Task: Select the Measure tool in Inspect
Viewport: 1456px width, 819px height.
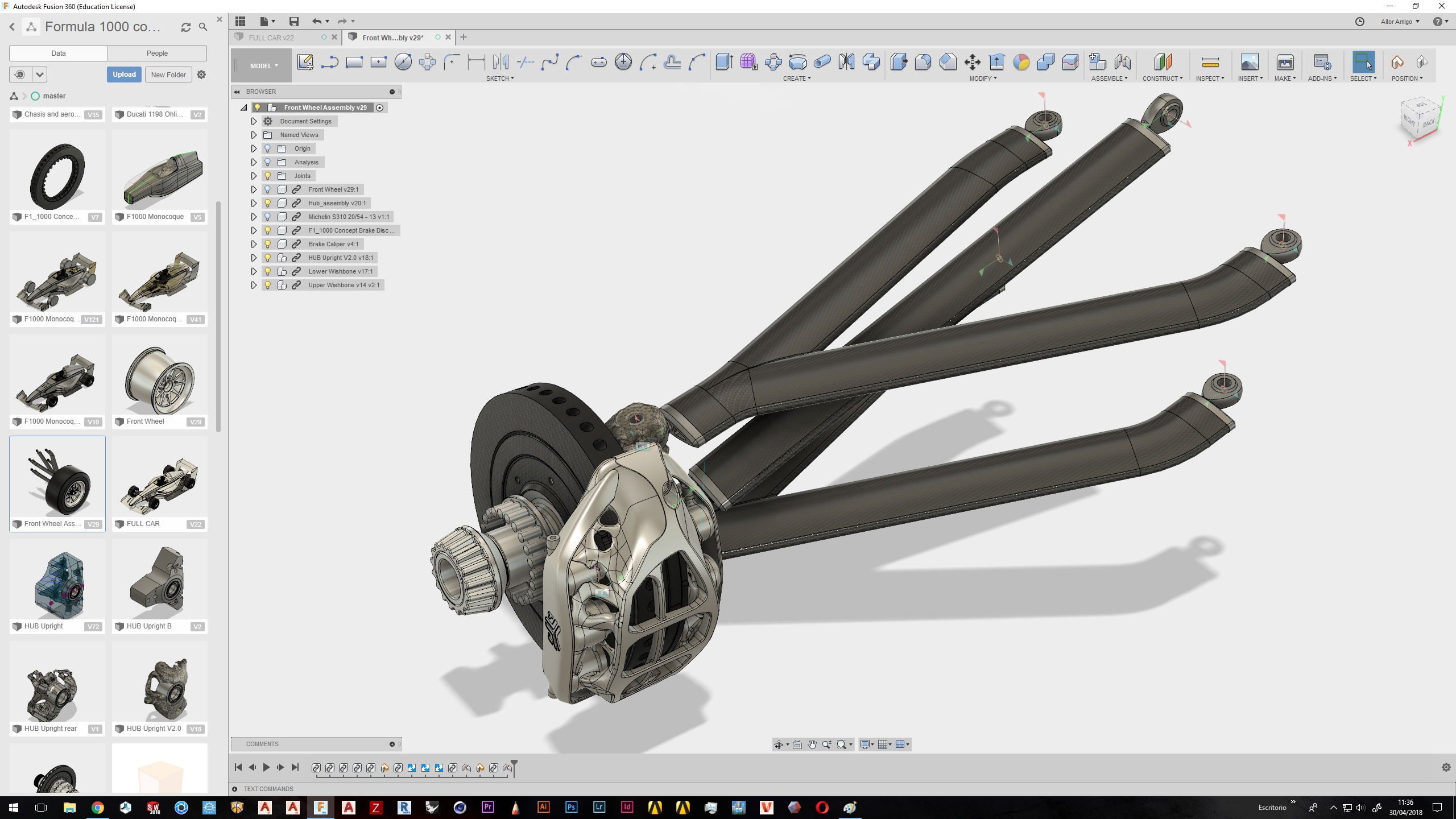Action: [x=1210, y=62]
